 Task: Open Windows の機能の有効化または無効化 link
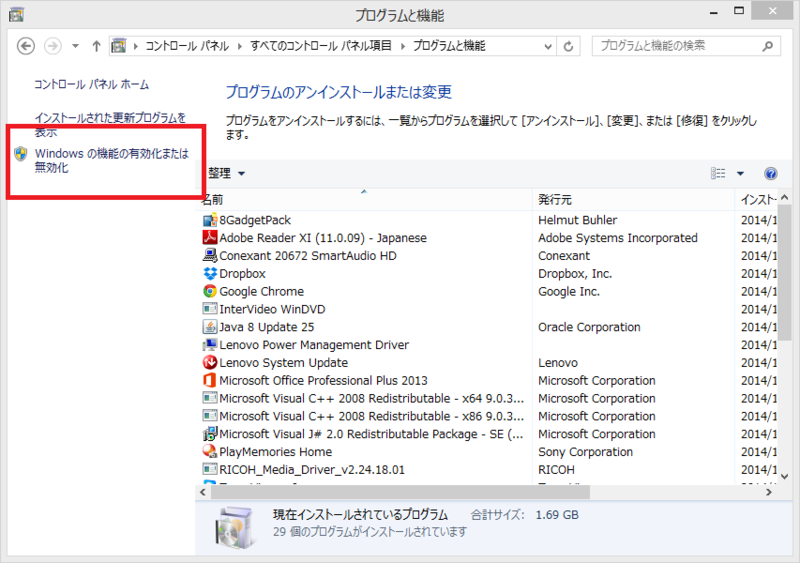click(x=112, y=160)
